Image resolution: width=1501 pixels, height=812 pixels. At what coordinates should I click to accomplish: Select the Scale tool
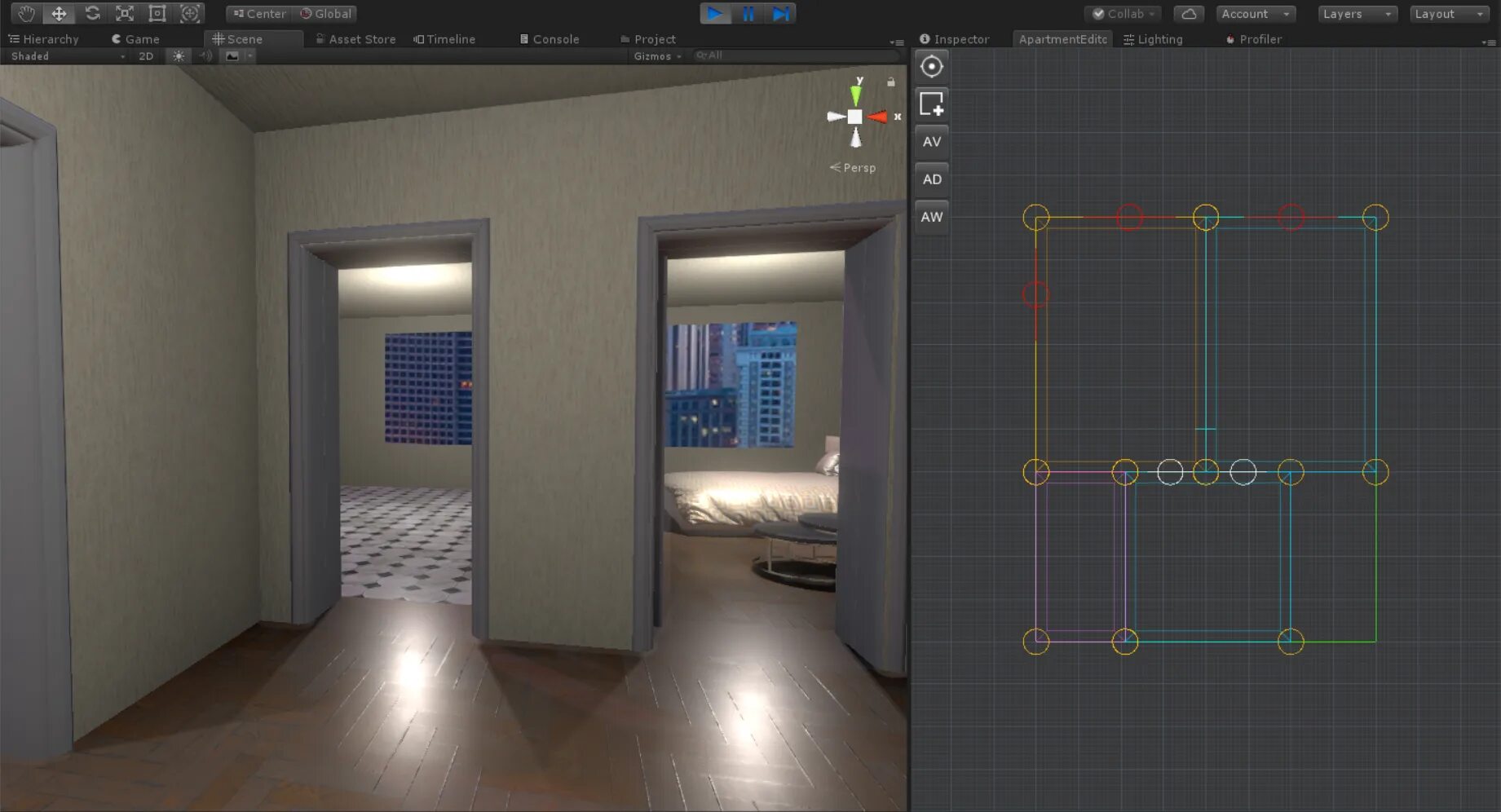(x=125, y=13)
